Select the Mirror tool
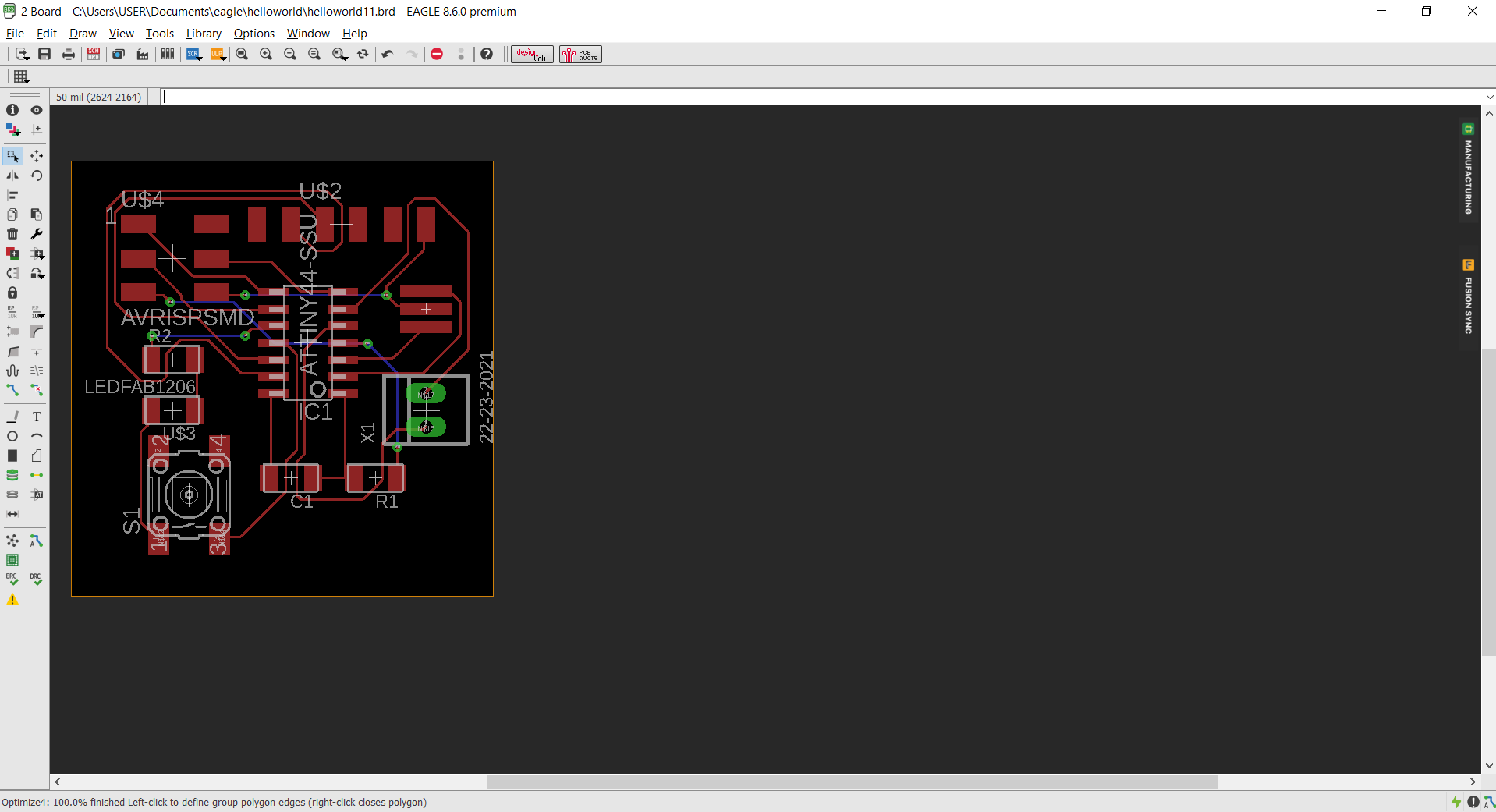Image resolution: width=1496 pixels, height=812 pixels. [x=12, y=176]
